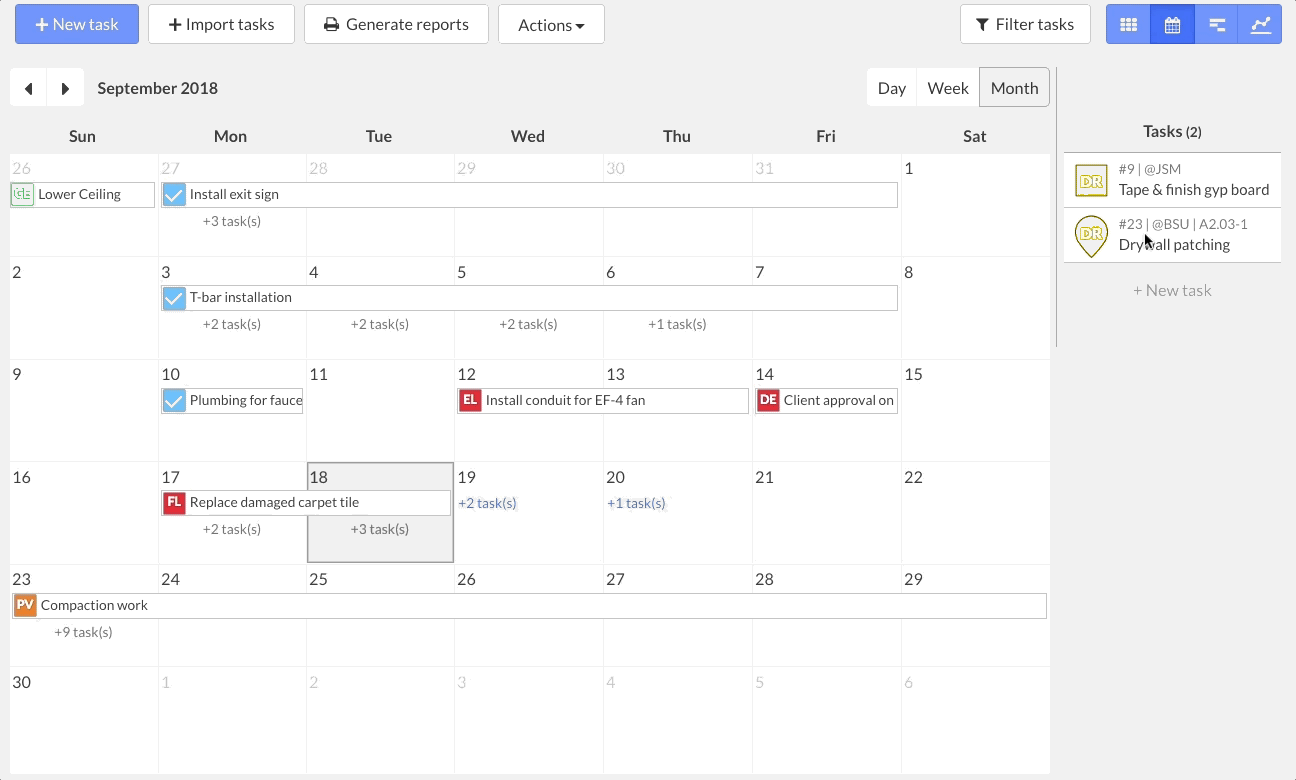This screenshot has height=780, width=1296.
Task: Expand +1 task(s) on September 6
Action: (x=677, y=324)
